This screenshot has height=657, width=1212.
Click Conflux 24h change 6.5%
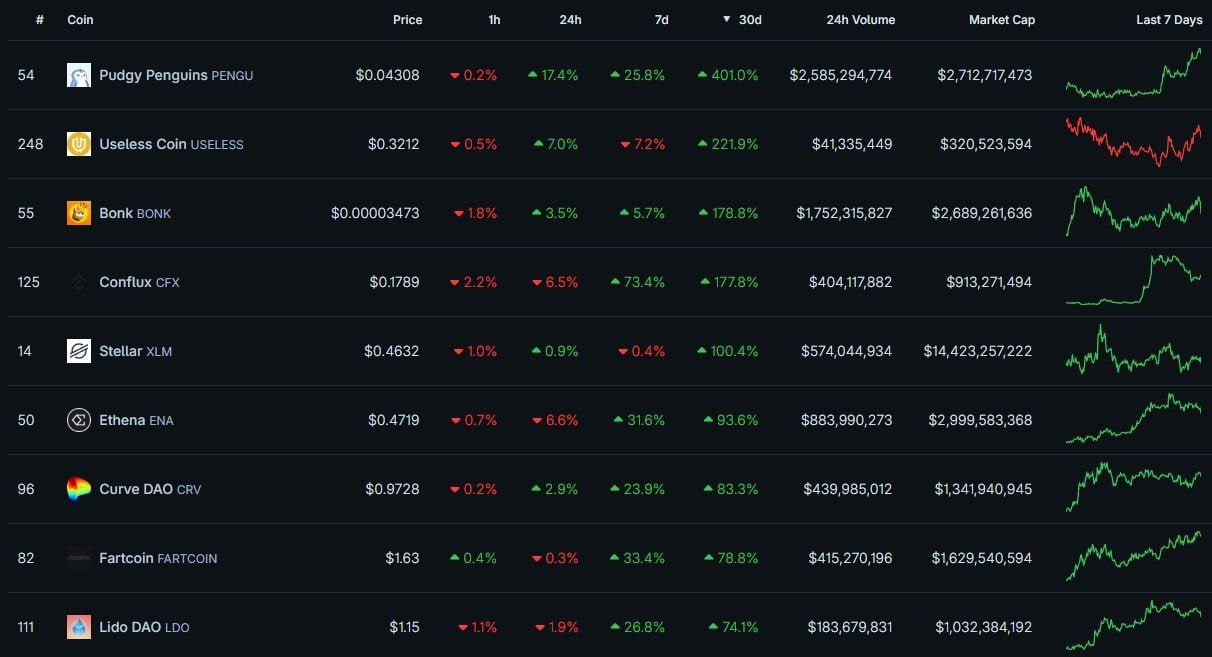pyautogui.click(x=555, y=282)
